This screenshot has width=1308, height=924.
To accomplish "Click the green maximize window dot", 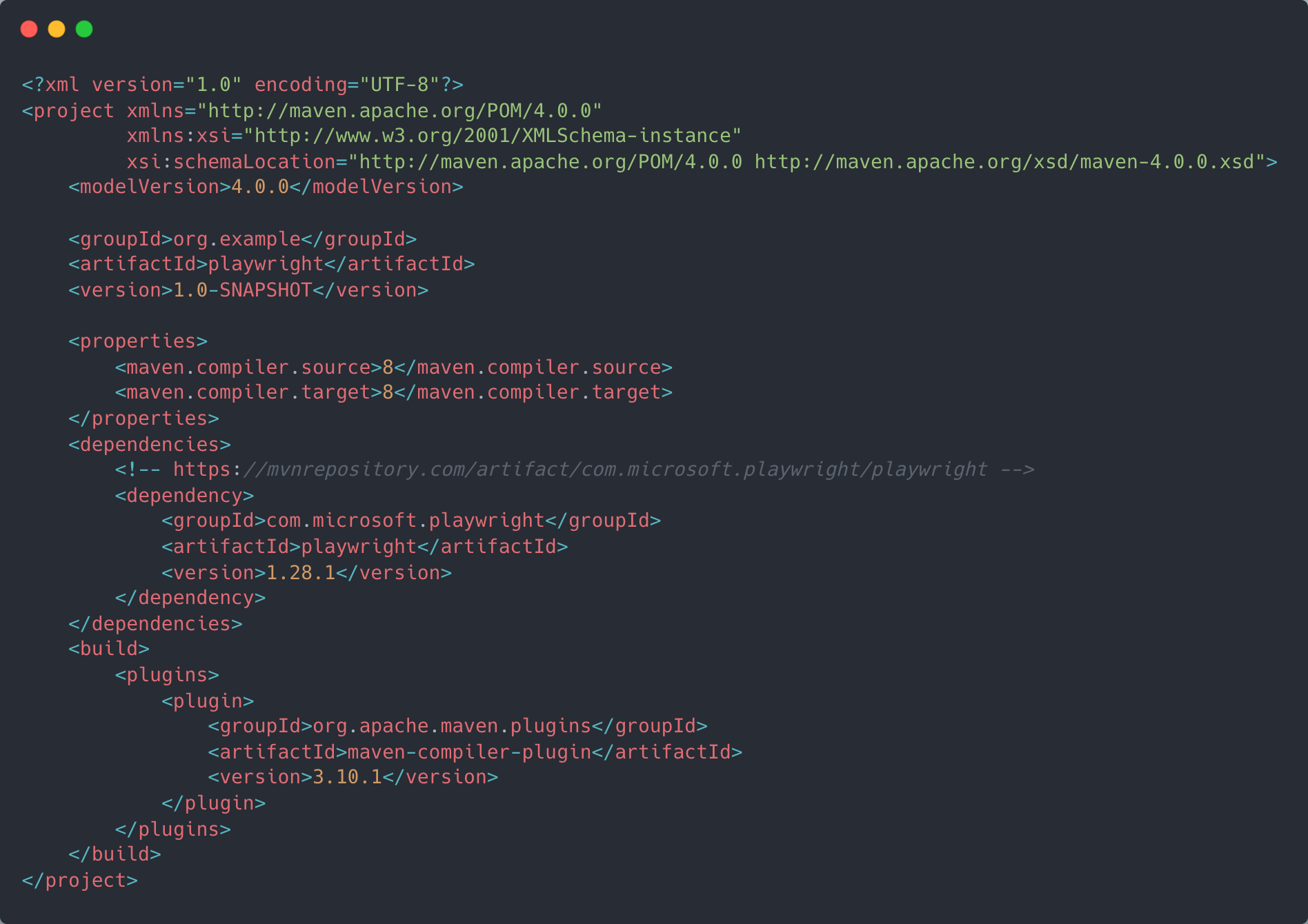I will pyautogui.click(x=84, y=29).
